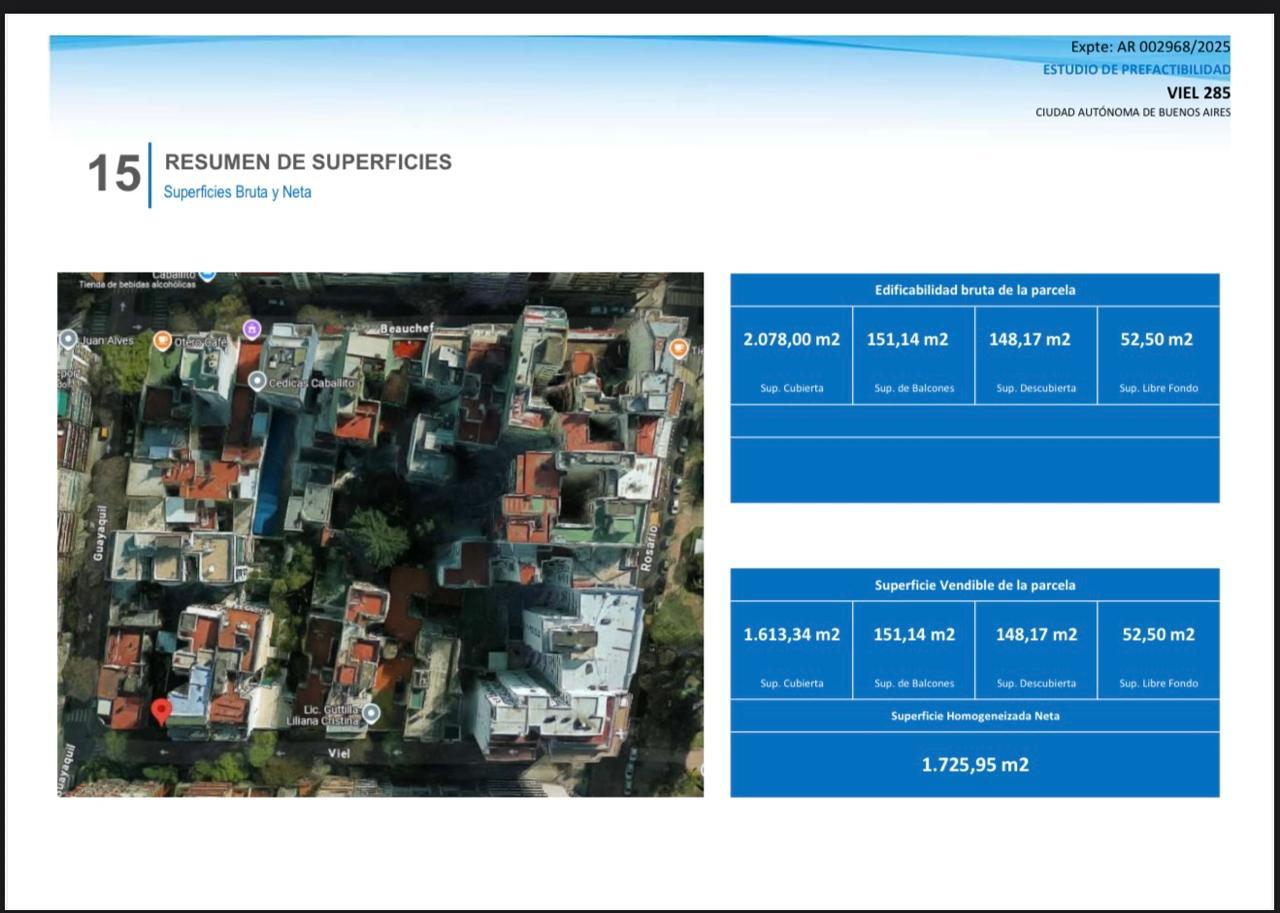Open the aerial map image
1280x913 pixels.
380,534
